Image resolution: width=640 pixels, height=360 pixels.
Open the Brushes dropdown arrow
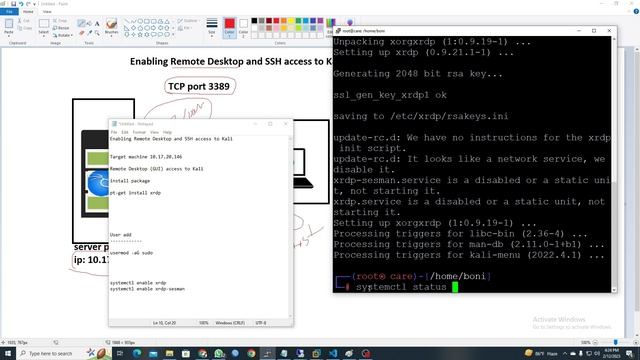[x=111, y=35]
